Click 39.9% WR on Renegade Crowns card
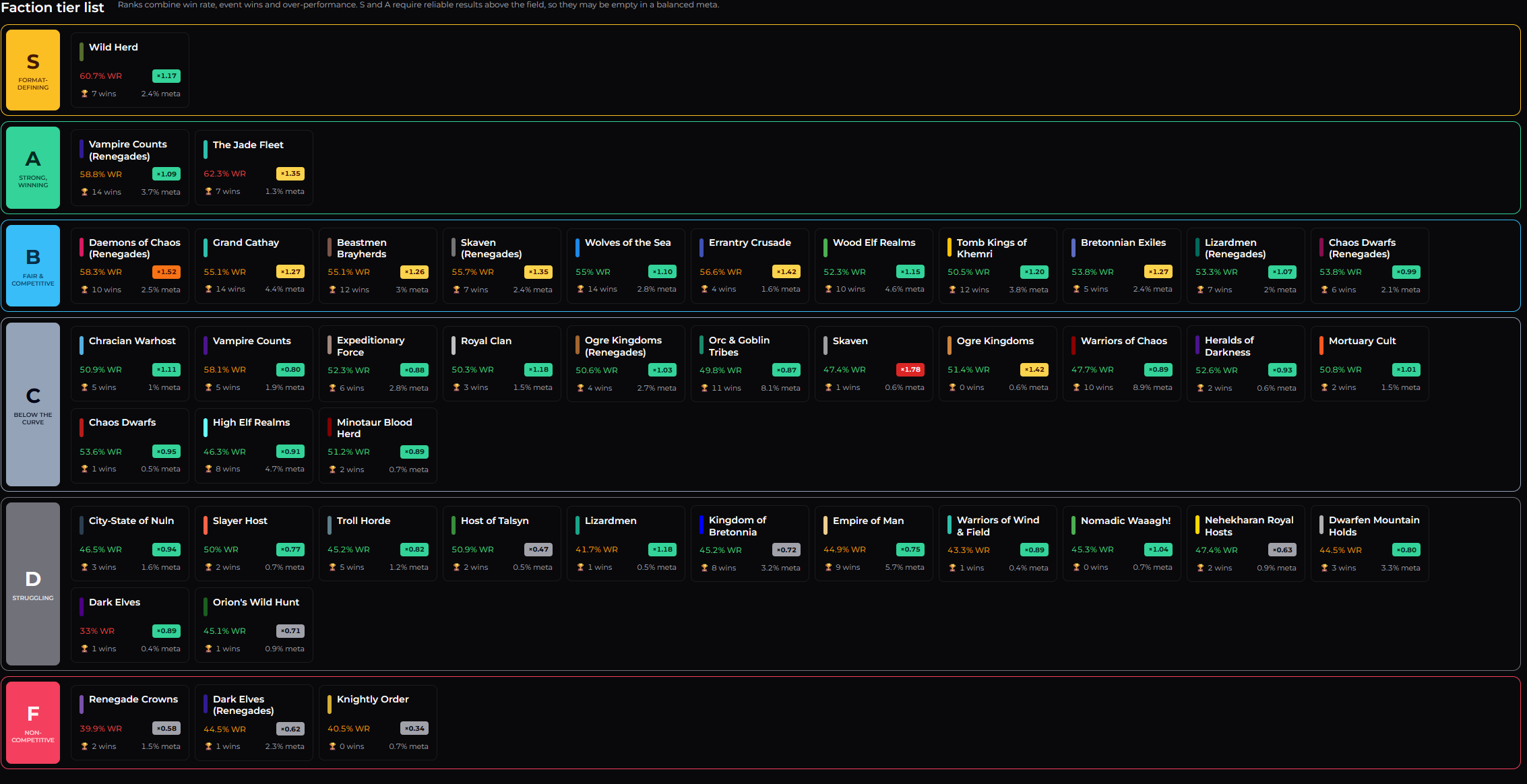1527x784 pixels. coord(101,729)
